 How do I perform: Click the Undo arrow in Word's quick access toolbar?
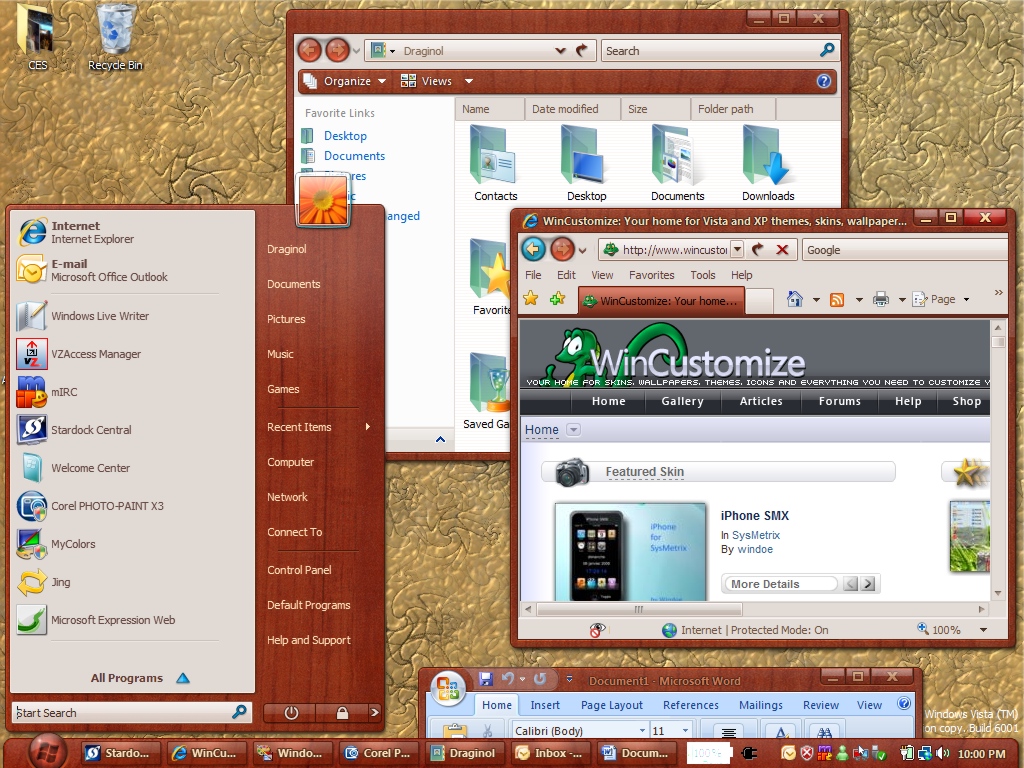click(508, 679)
